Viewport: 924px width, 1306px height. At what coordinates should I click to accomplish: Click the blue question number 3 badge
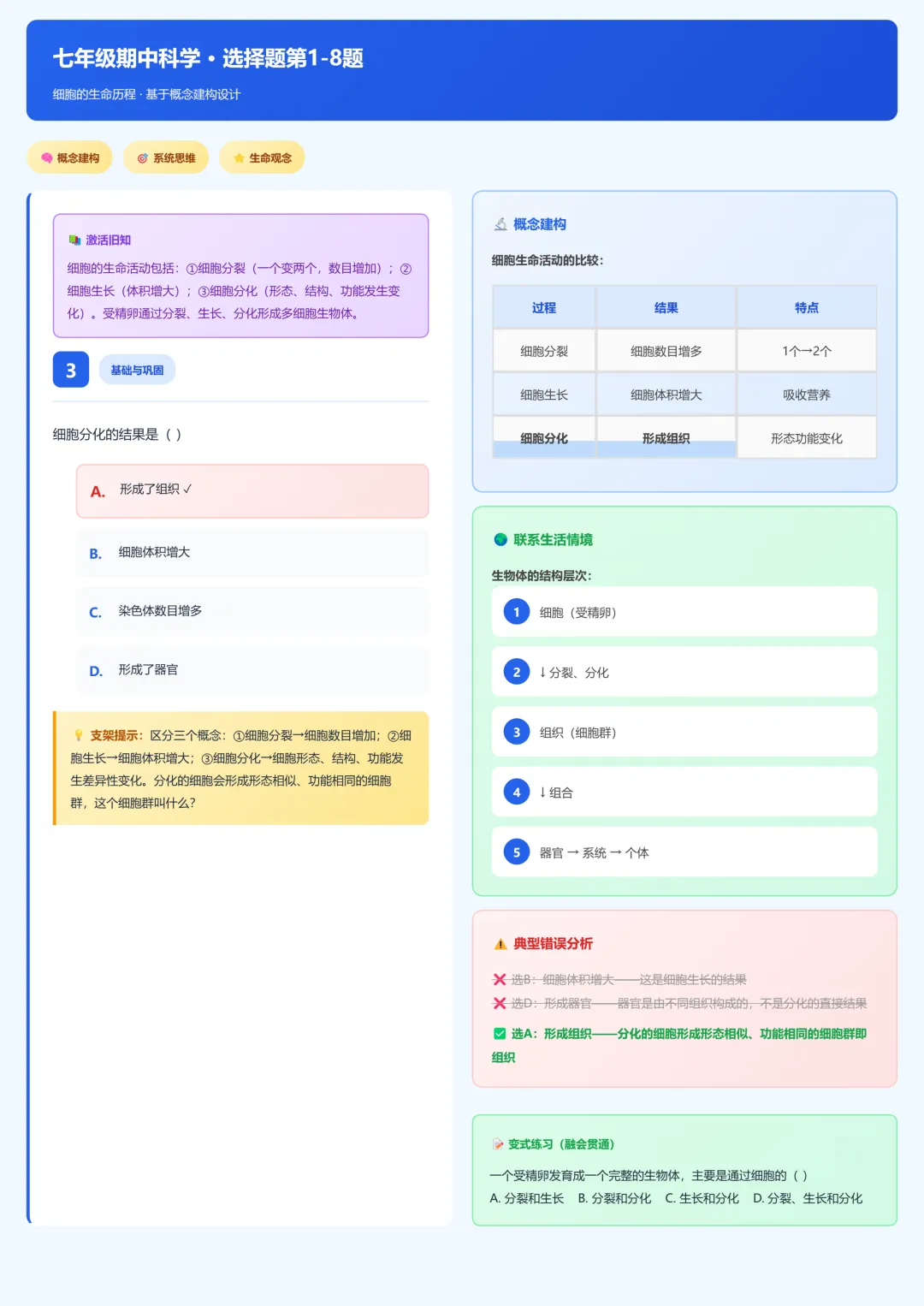coord(70,370)
